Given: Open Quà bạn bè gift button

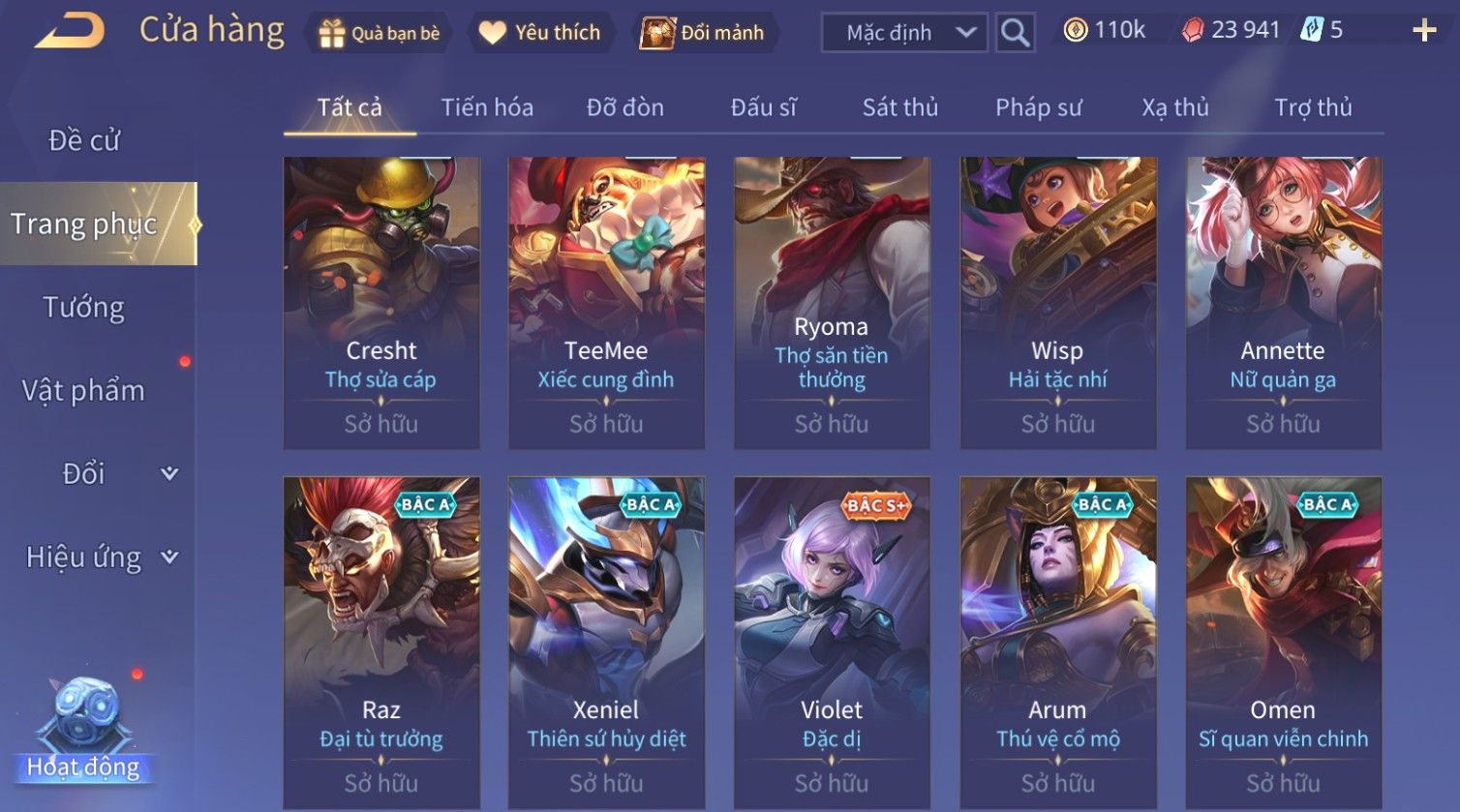Looking at the screenshot, I should (x=379, y=33).
